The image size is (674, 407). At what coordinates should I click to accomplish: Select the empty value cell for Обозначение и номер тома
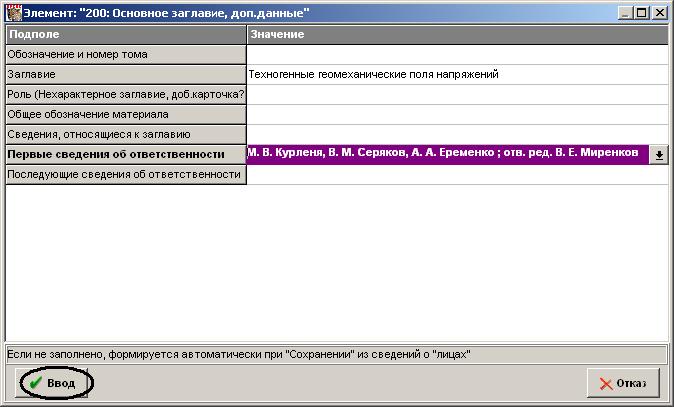456,54
